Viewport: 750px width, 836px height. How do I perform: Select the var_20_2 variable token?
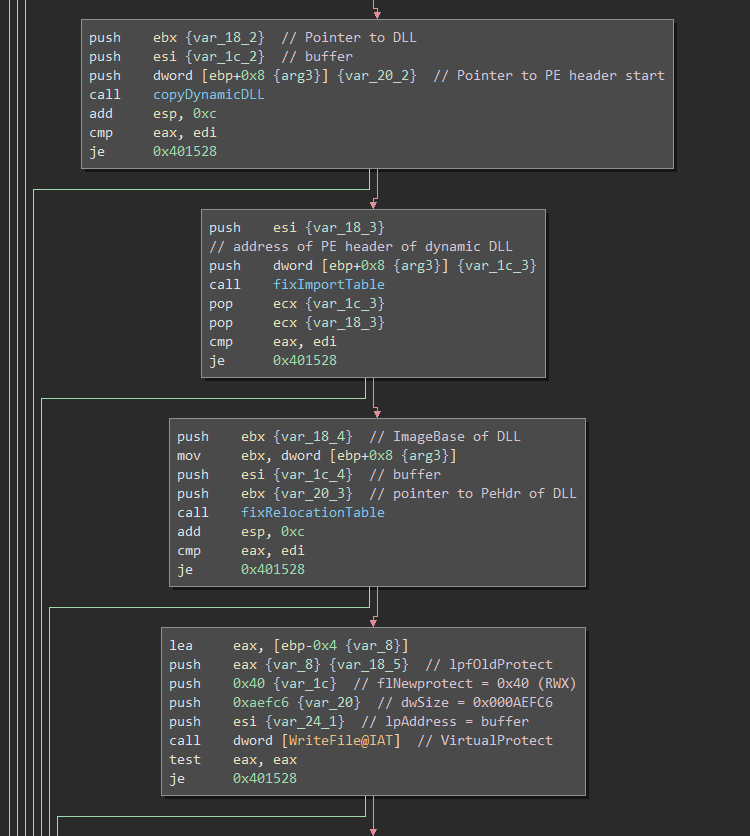376,76
